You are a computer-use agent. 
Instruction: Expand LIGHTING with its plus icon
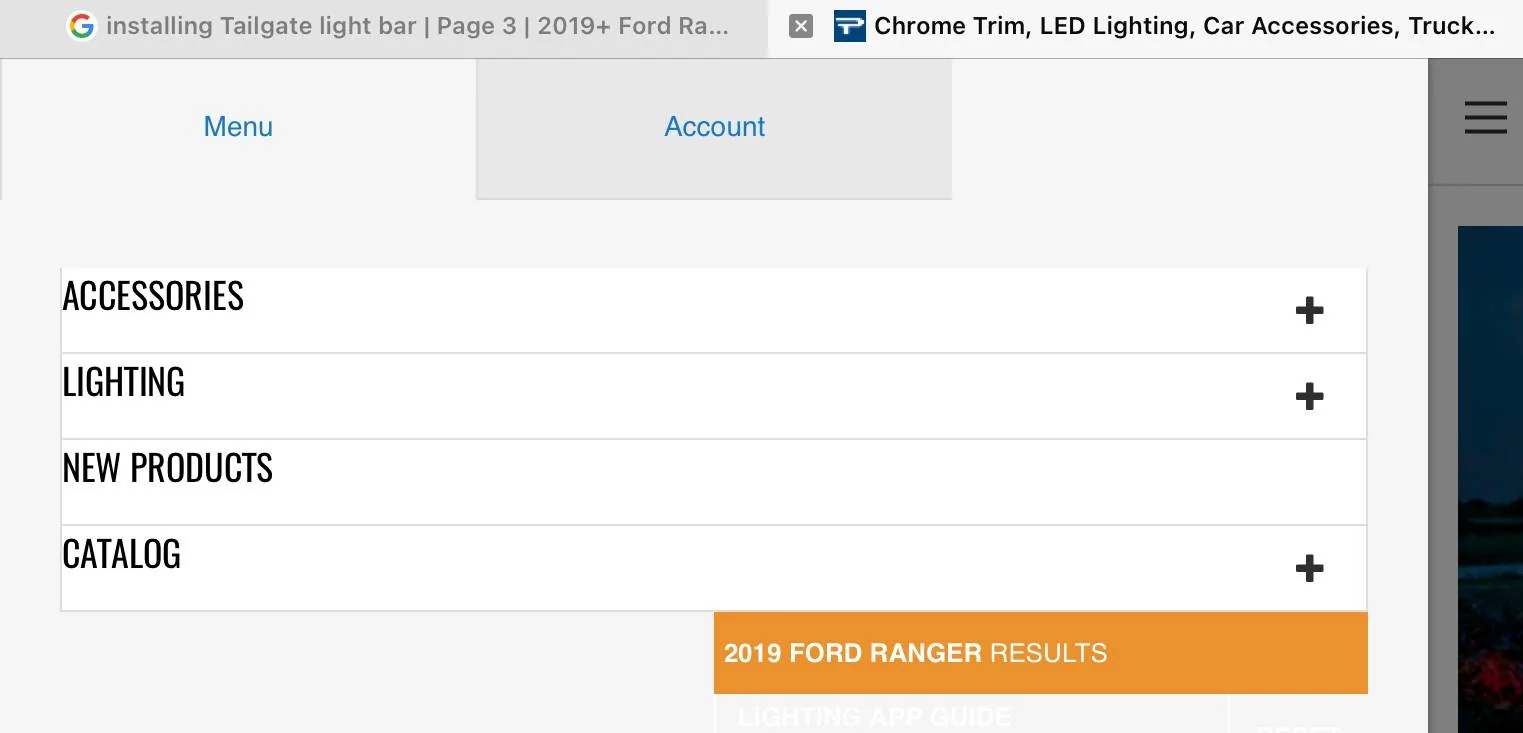[1309, 397]
